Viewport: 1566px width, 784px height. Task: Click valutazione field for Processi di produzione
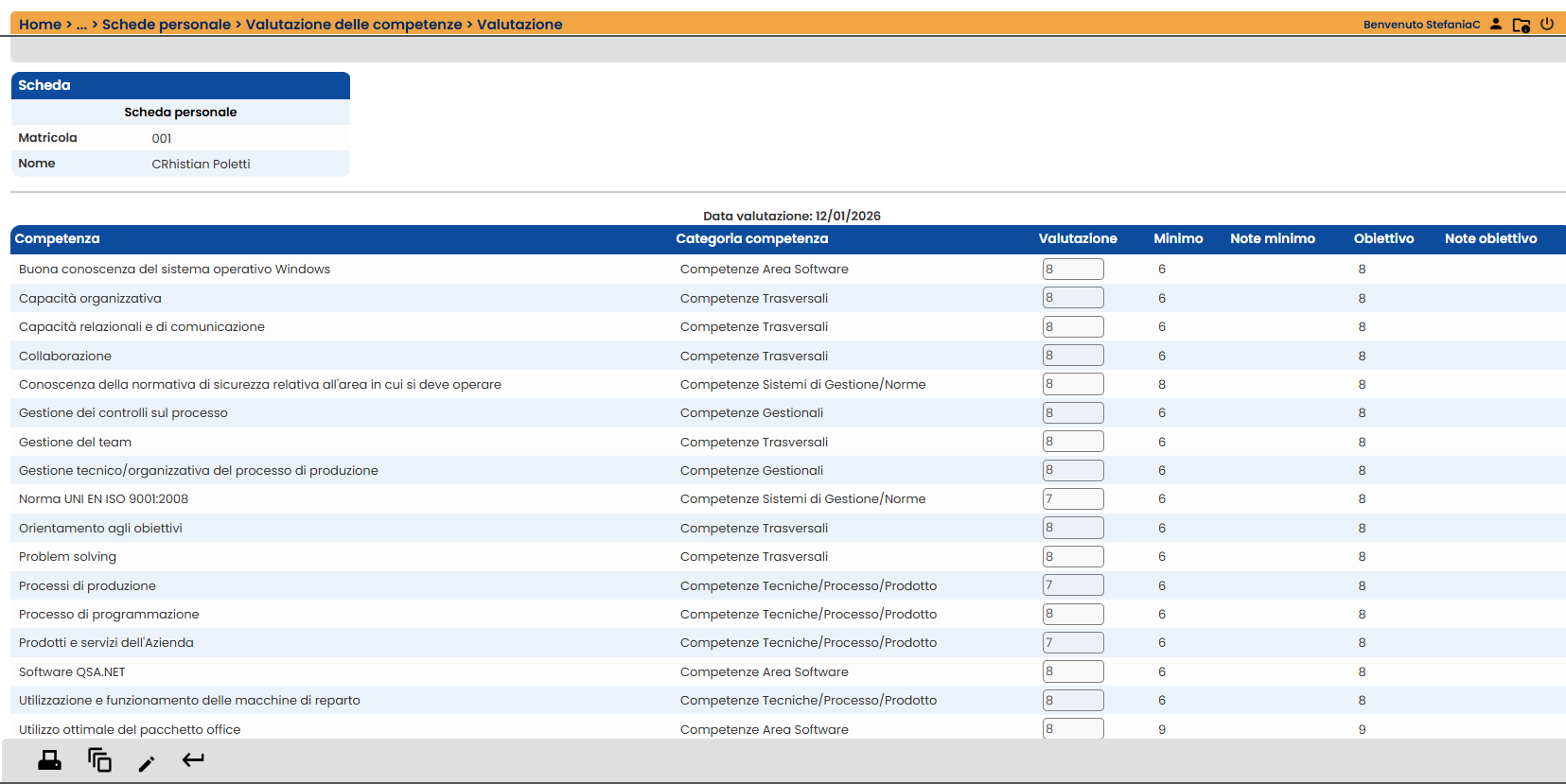click(x=1073, y=585)
